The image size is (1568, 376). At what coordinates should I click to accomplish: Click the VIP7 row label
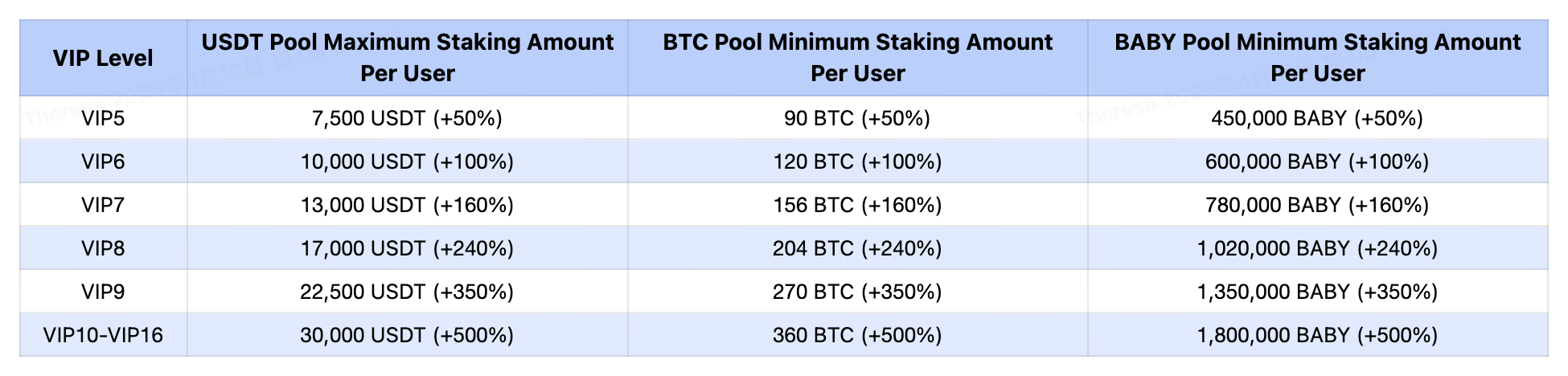click(x=103, y=206)
